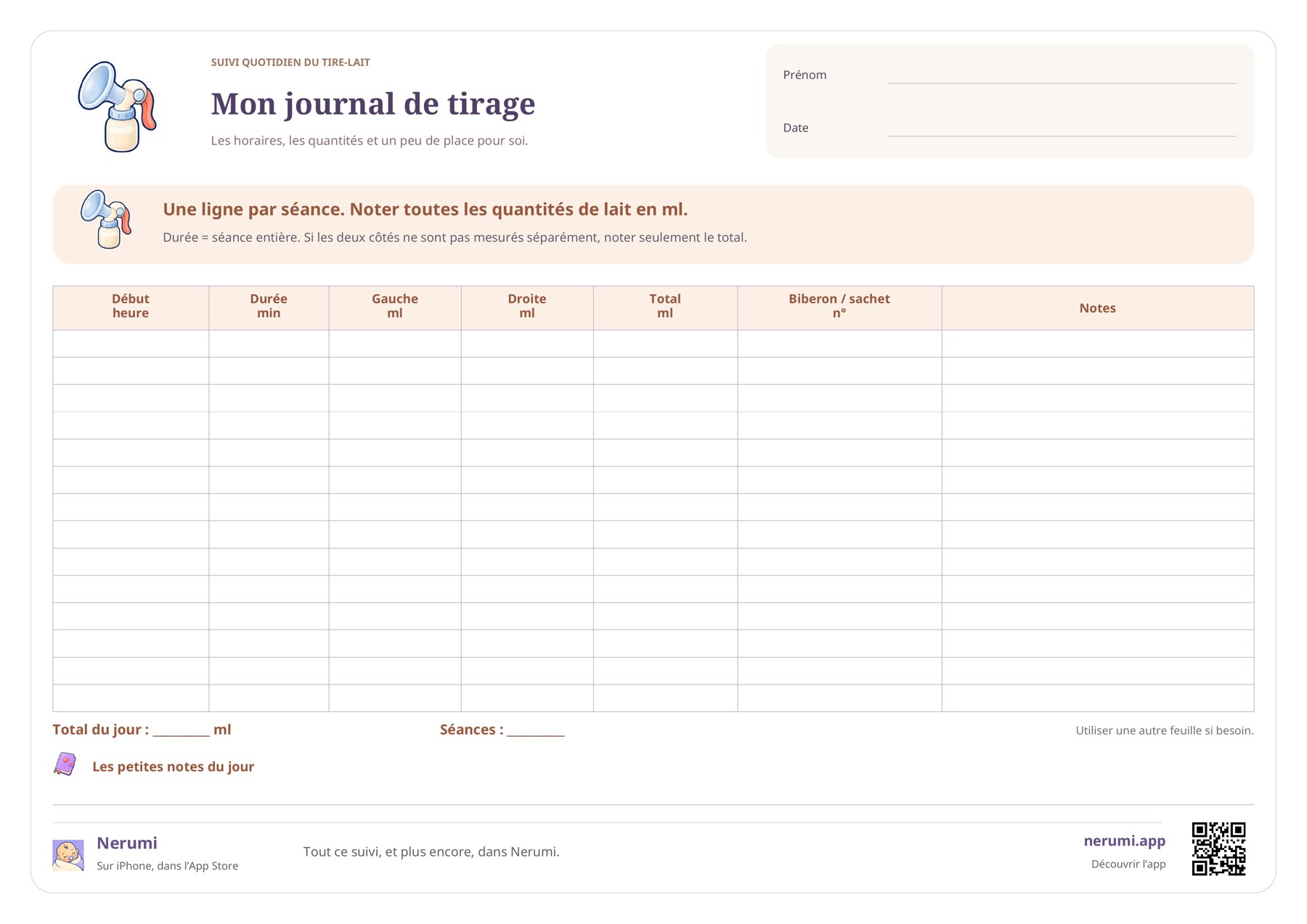Click the SUIVI QUOTIDIEN DU TIRE-LAIT heading

290,62
